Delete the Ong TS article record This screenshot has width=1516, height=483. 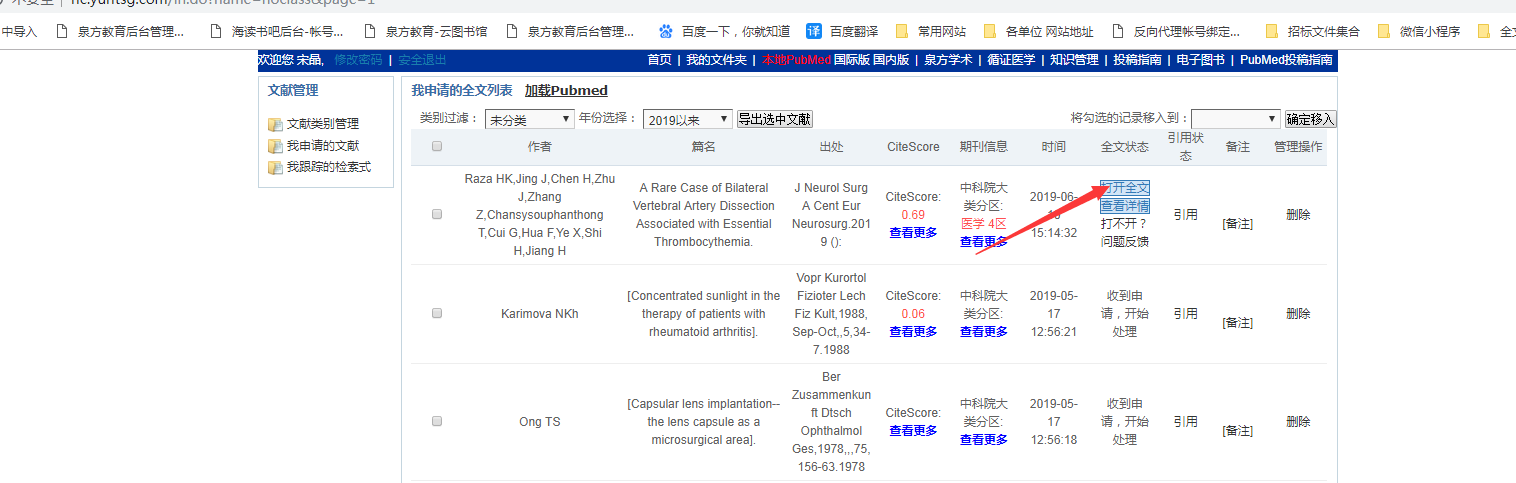1298,422
